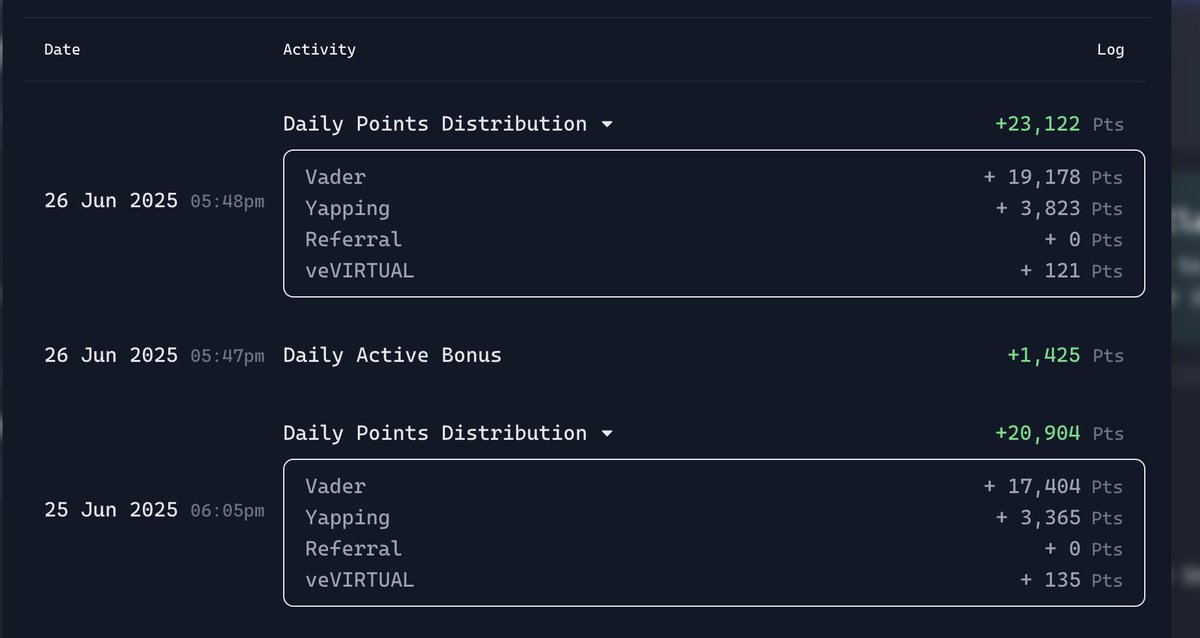Collapse the 25 Jun Daily Points Distribution caret
This screenshot has height=638, width=1200.
tap(607, 434)
